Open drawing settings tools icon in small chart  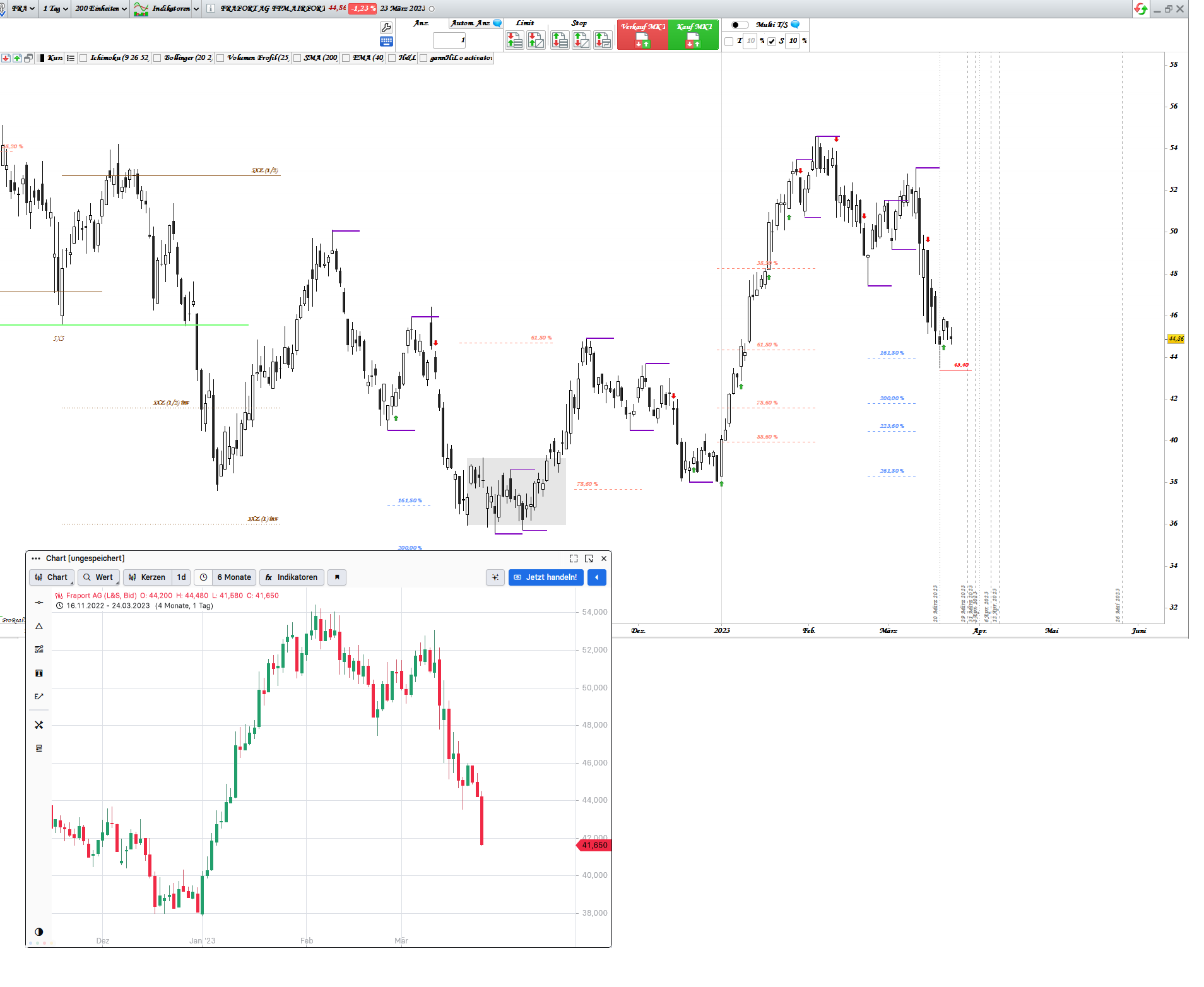[x=39, y=725]
